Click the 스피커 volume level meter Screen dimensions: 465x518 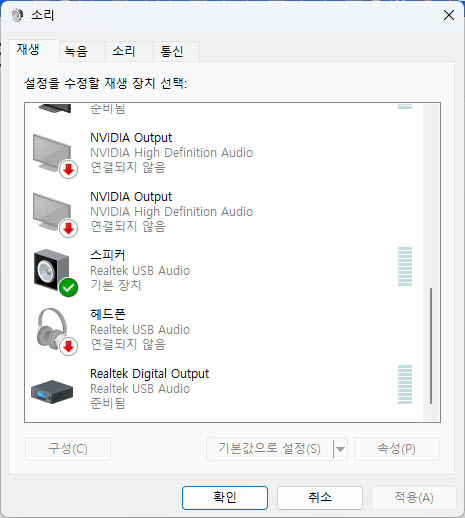coord(405,267)
